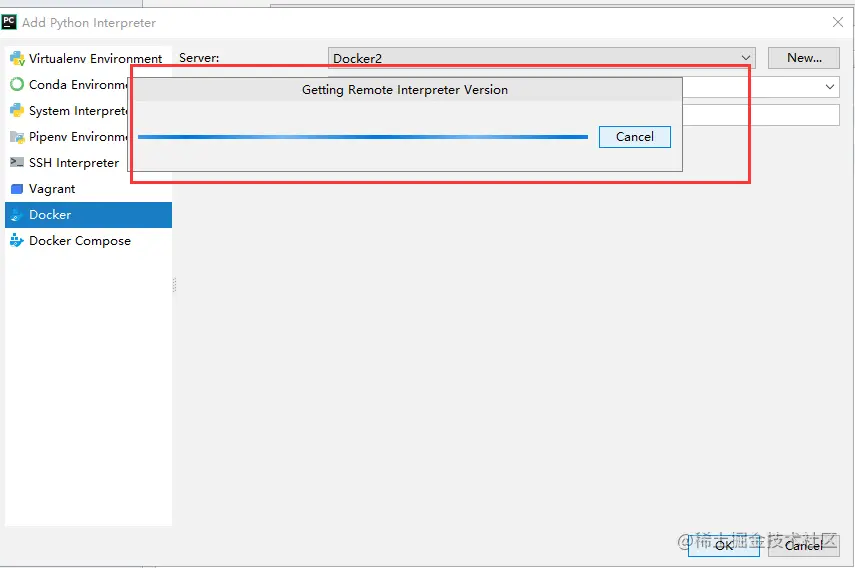This screenshot has width=855, height=568.
Task: Select Pipenv Environment entry
Action: 68,137
